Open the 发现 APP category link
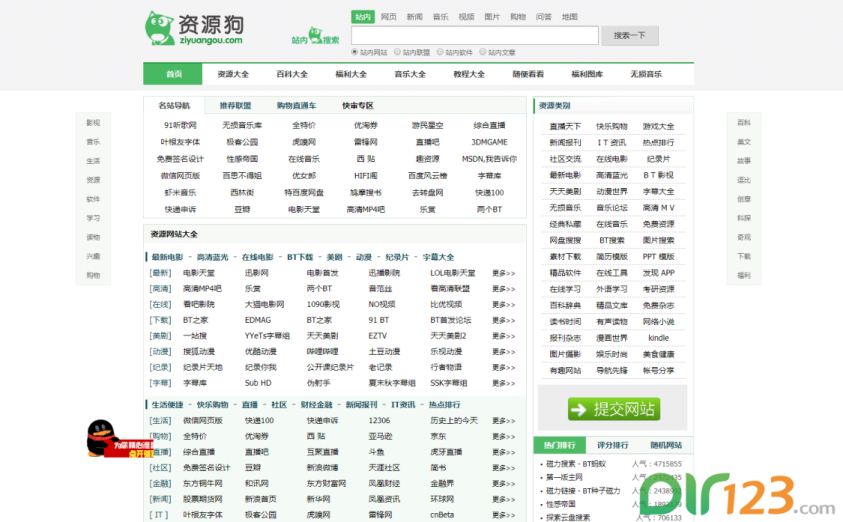 point(659,273)
